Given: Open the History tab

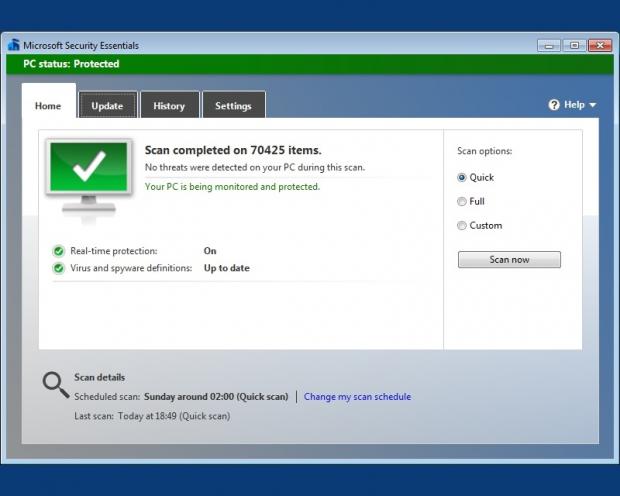Looking at the screenshot, I should click(x=170, y=106).
